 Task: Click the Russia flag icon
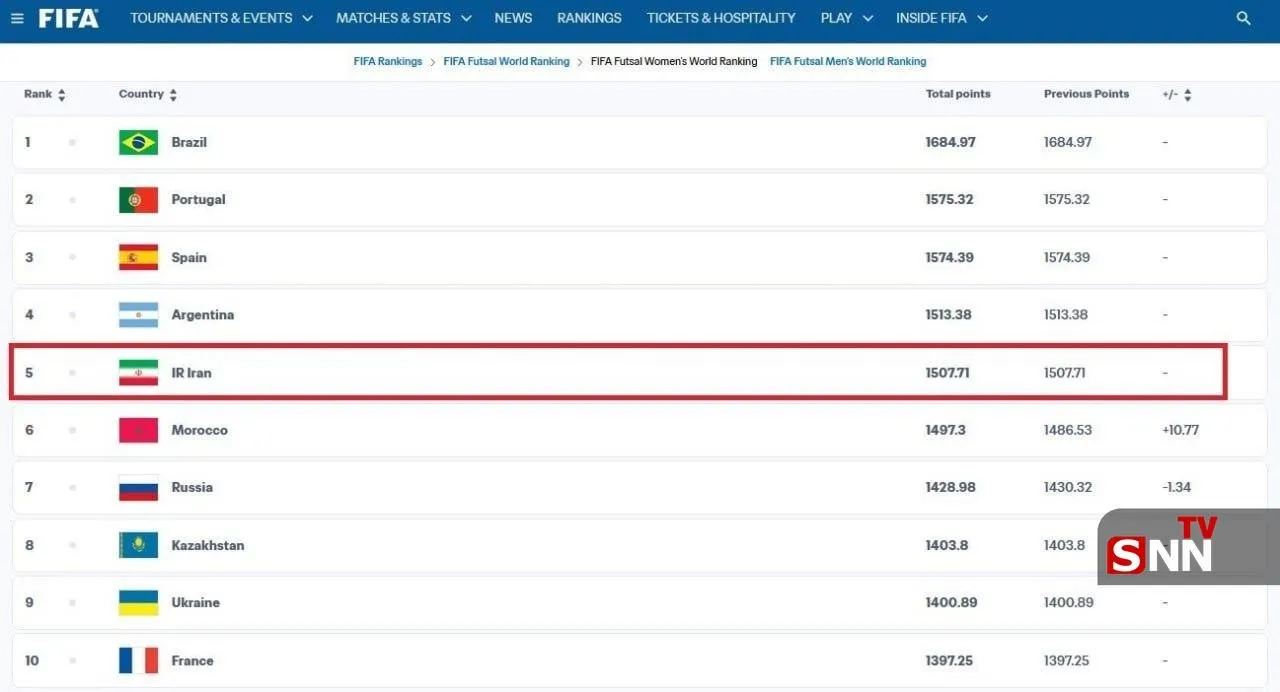[x=138, y=488]
